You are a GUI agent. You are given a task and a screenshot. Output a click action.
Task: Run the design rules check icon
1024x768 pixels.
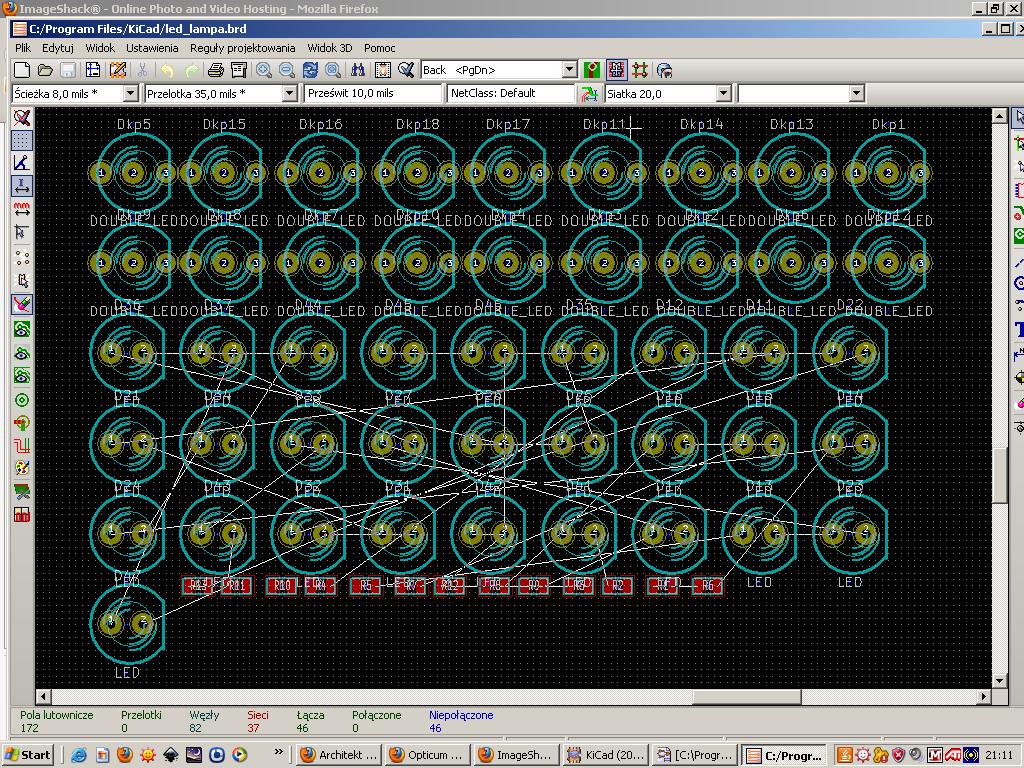click(x=405, y=70)
